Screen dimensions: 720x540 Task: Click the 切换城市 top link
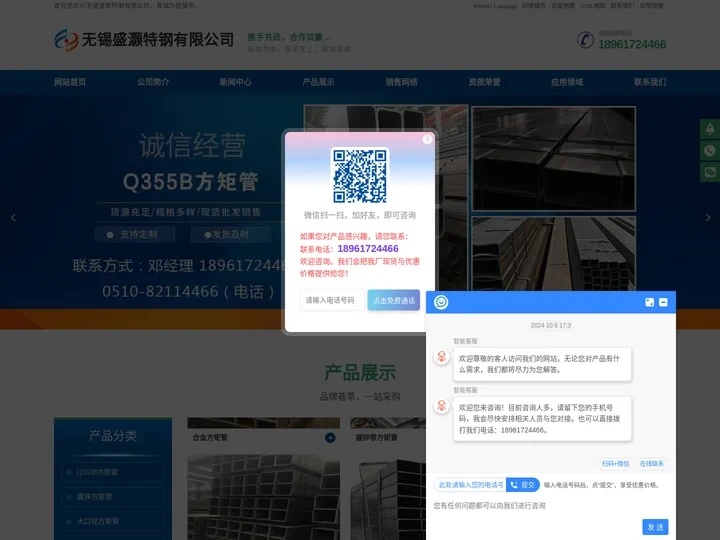(534, 6)
